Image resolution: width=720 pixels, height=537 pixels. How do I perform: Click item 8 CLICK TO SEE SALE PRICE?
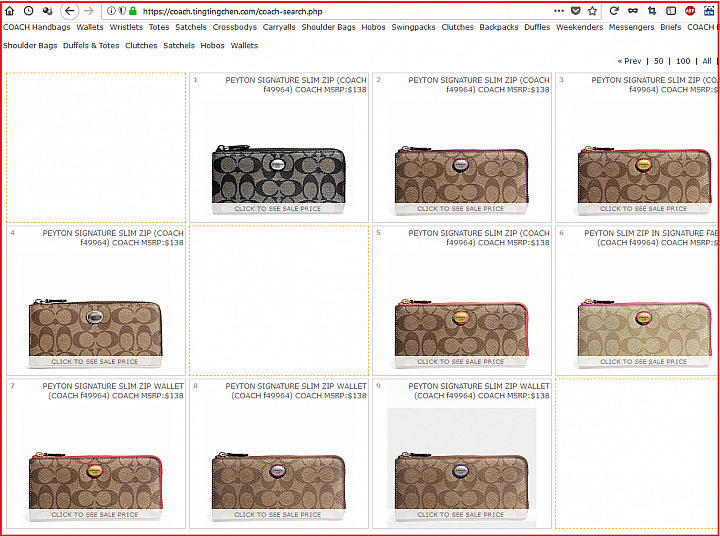click(x=278, y=514)
